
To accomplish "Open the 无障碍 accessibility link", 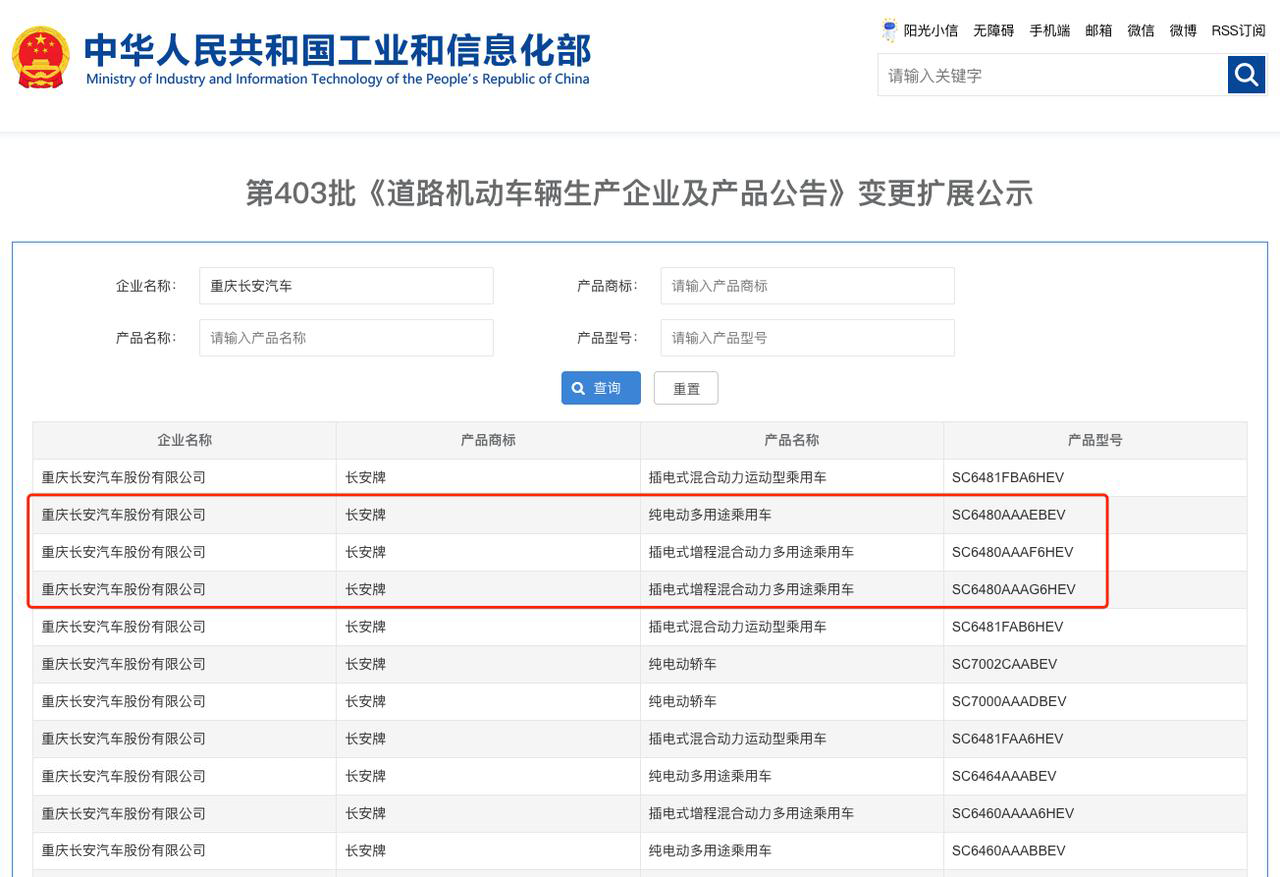I will [994, 31].
